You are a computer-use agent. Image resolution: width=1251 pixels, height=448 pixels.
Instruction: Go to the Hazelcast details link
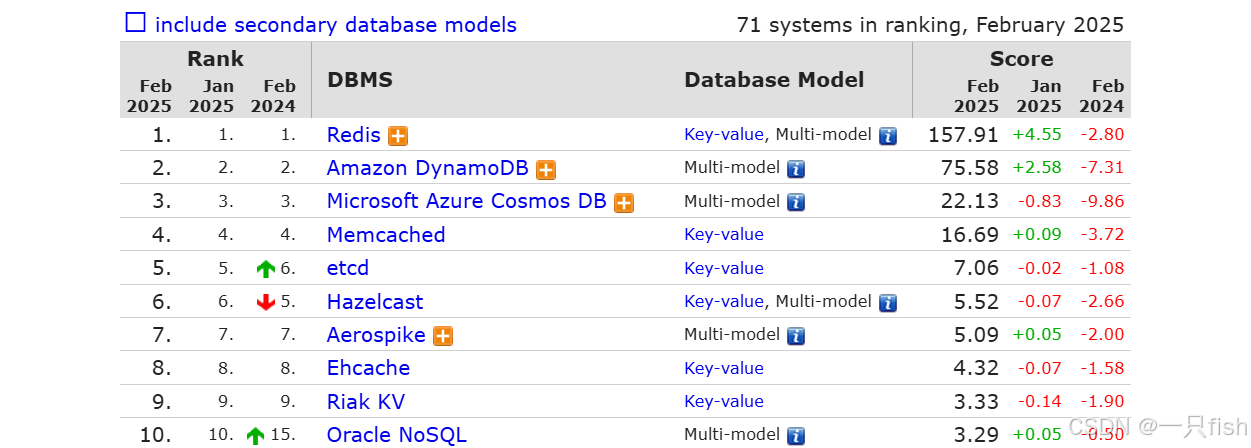click(375, 302)
